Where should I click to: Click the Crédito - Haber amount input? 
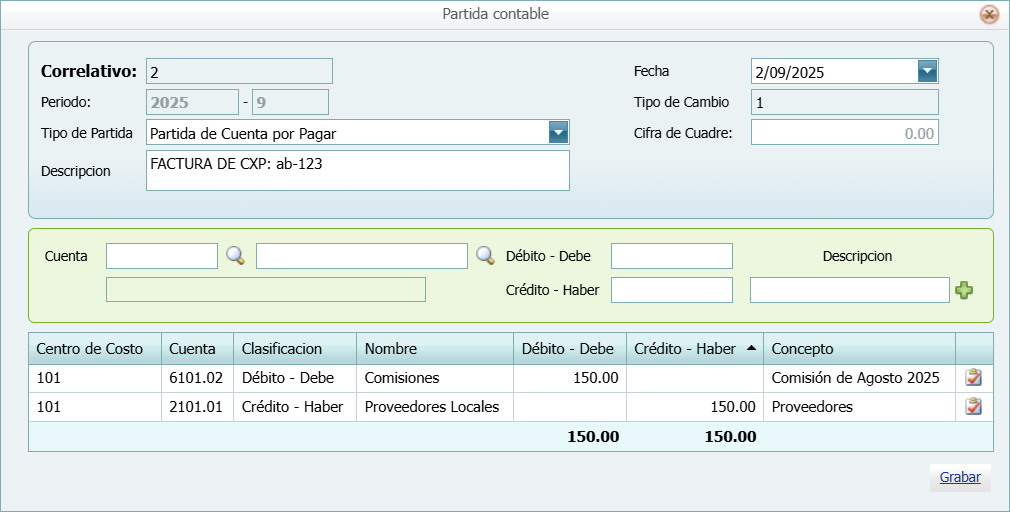click(x=672, y=290)
